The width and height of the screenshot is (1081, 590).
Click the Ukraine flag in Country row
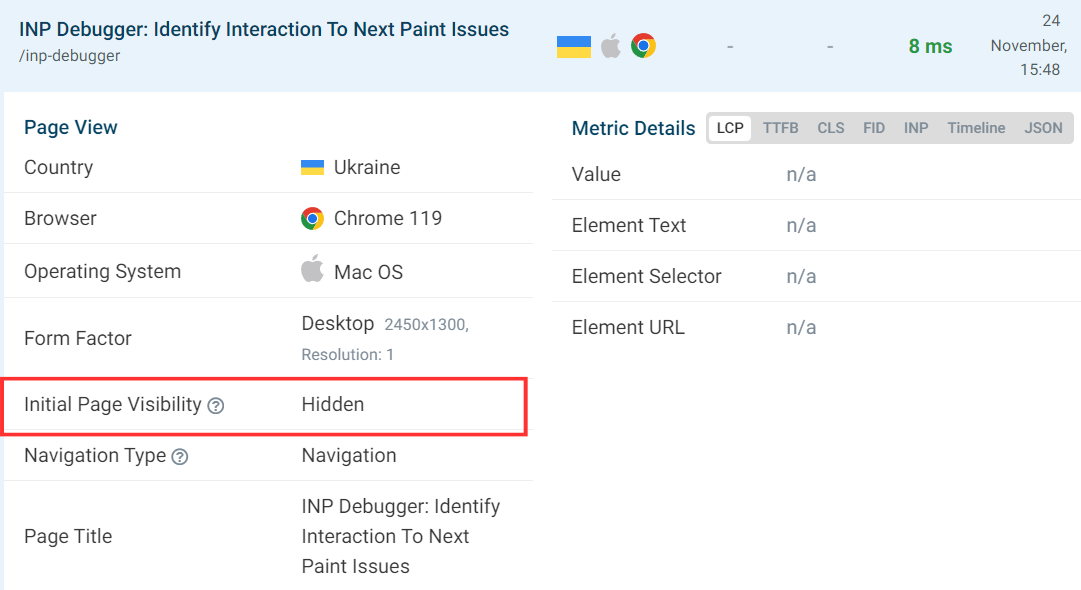click(312, 168)
